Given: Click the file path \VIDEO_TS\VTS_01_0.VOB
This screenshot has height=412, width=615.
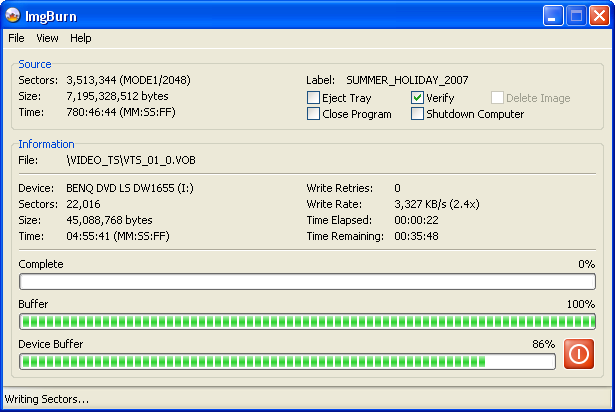Looking at the screenshot, I should tap(131, 160).
